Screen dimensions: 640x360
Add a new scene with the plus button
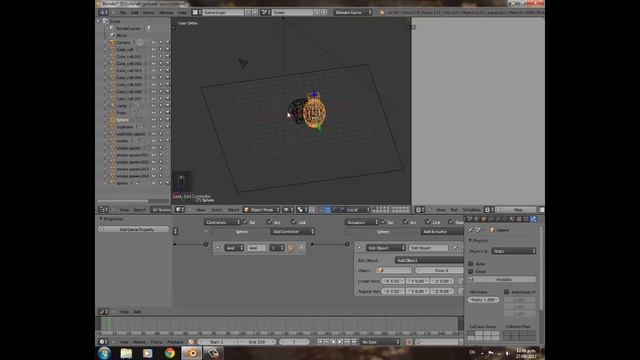(317, 12)
